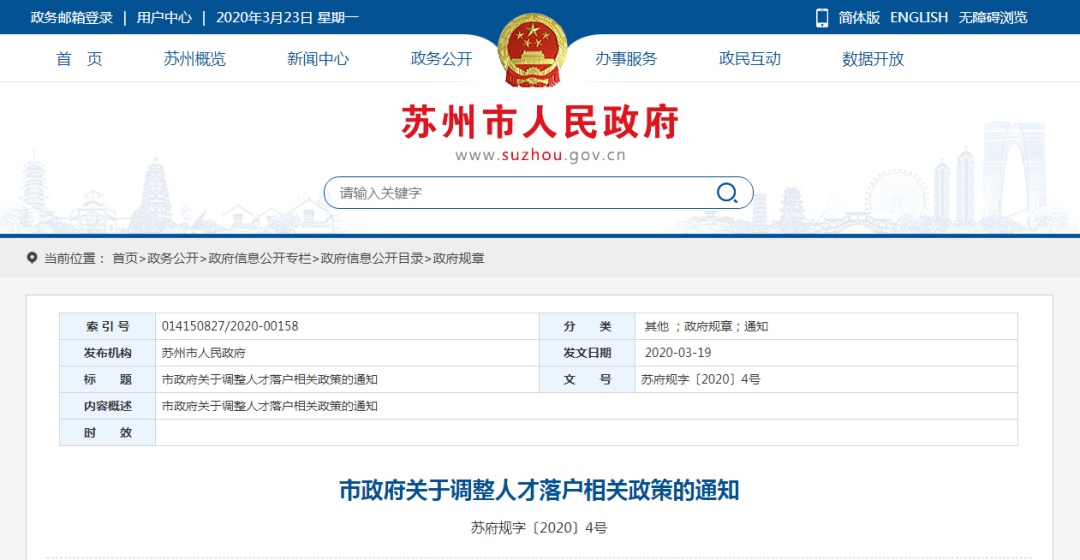Click the 发文日期 label cell

(x=588, y=353)
